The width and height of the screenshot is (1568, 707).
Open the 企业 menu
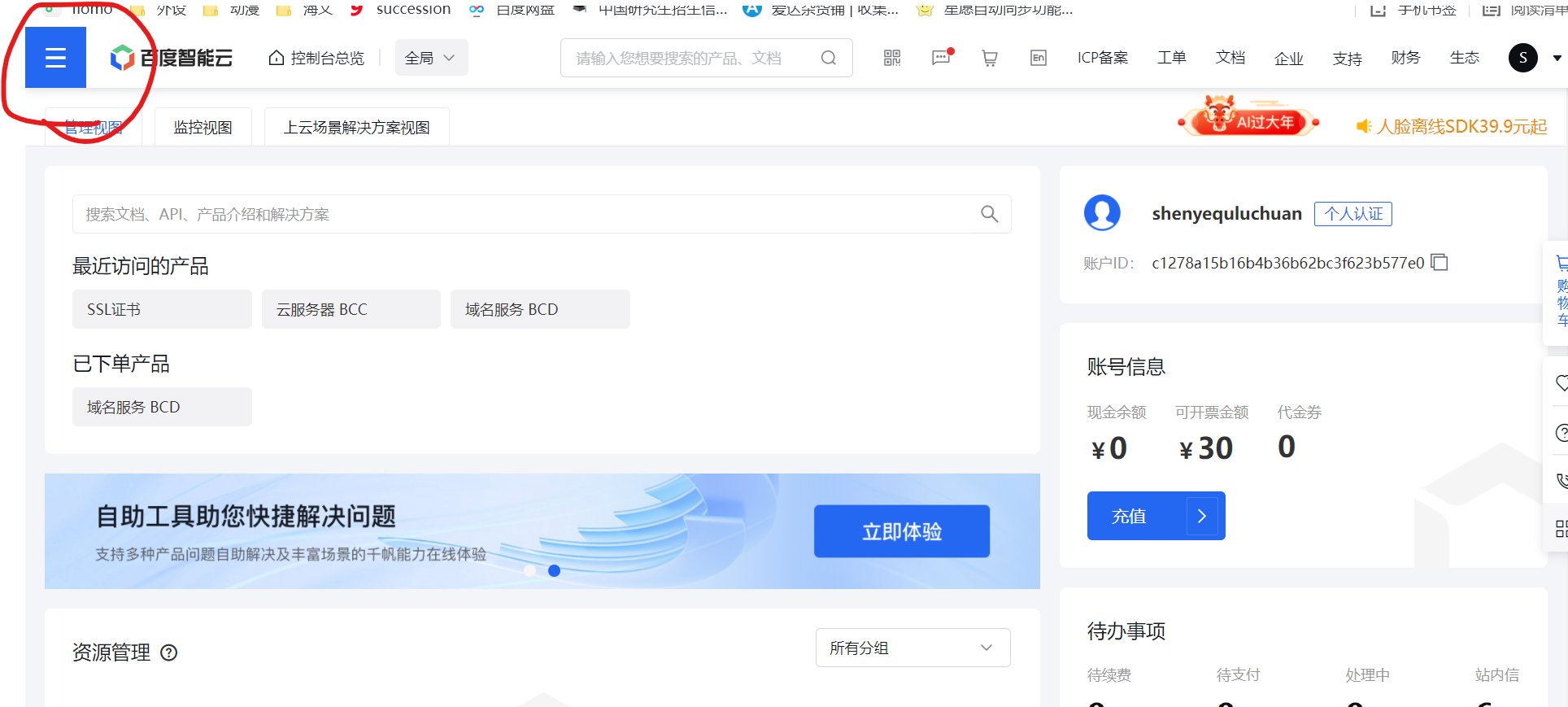(1289, 59)
